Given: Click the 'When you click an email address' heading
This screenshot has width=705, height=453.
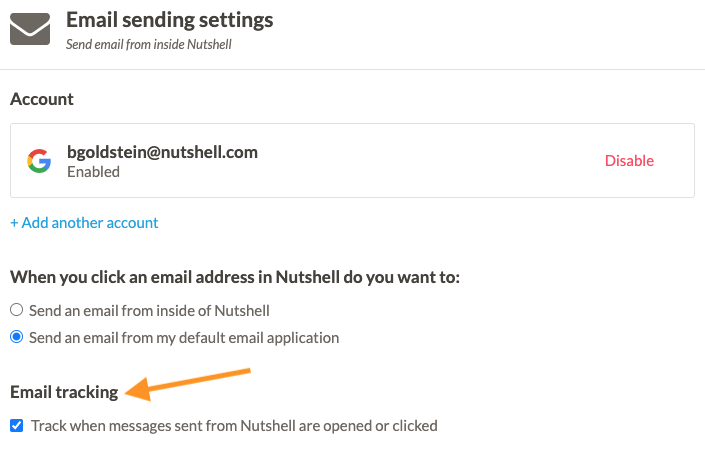Looking at the screenshot, I should pyautogui.click(x=235, y=277).
